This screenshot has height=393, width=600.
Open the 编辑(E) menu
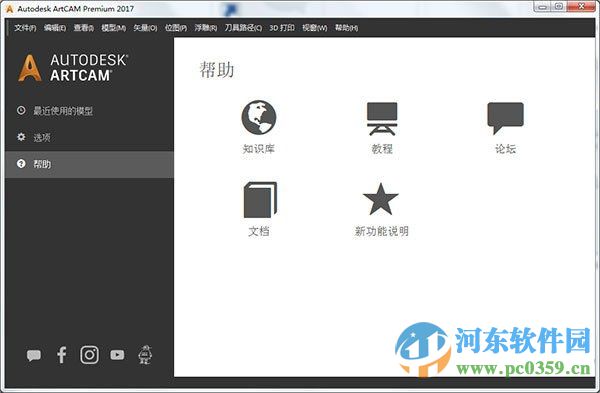point(55,28)
